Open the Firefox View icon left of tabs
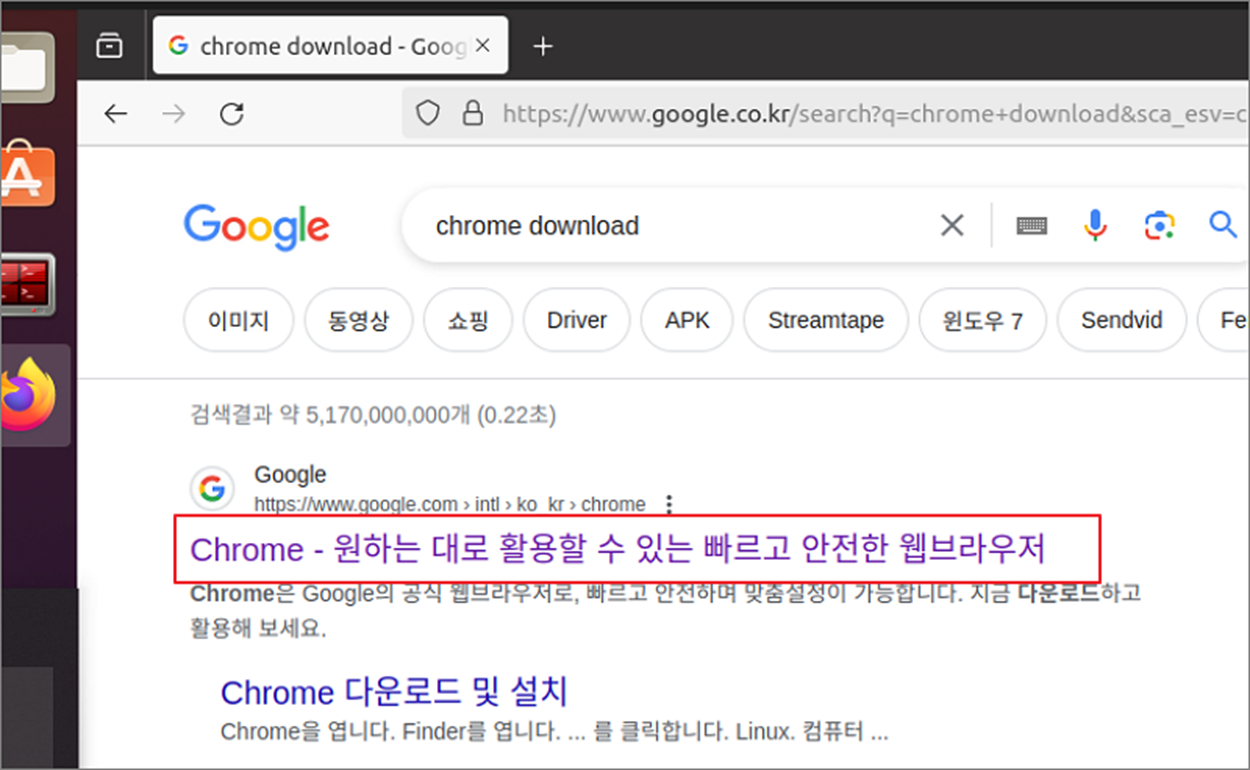1250x770 pixels. (x=109, y=46)
